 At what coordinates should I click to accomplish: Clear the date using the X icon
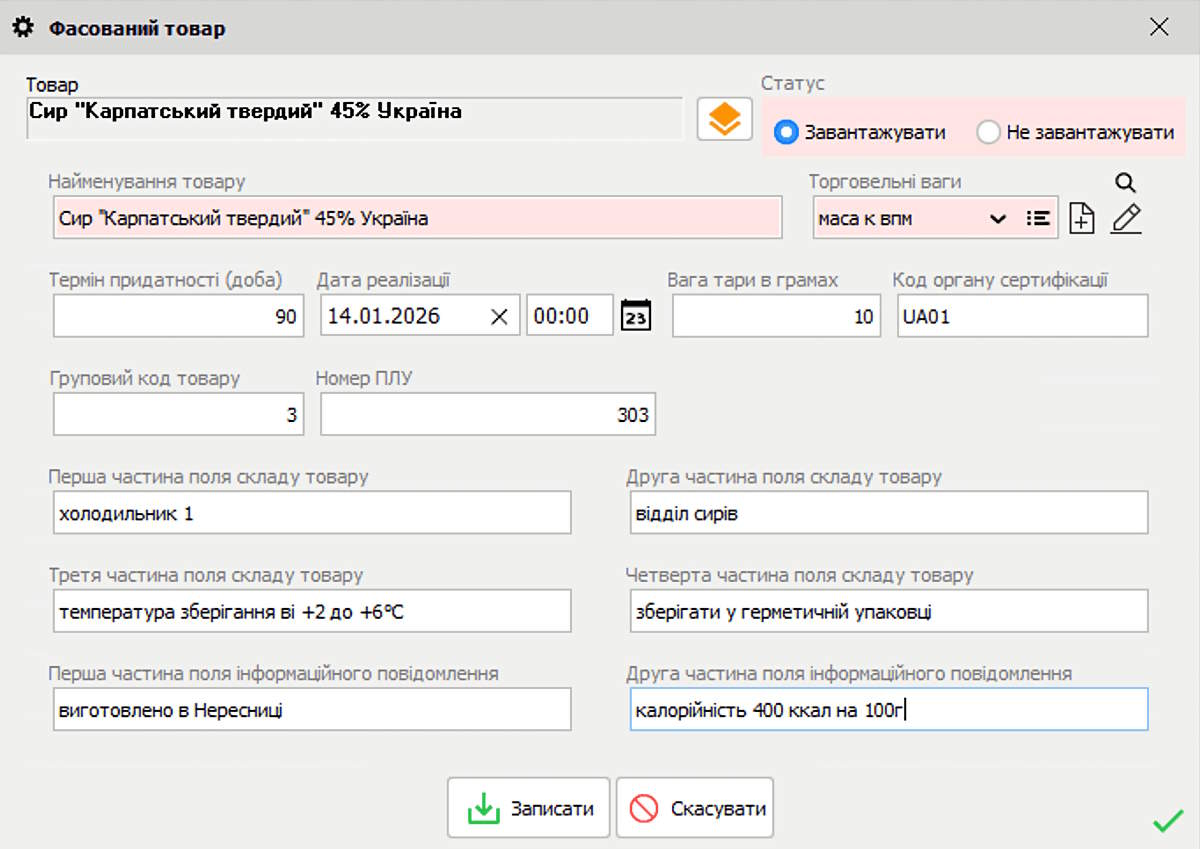click(x=498, y=315)
